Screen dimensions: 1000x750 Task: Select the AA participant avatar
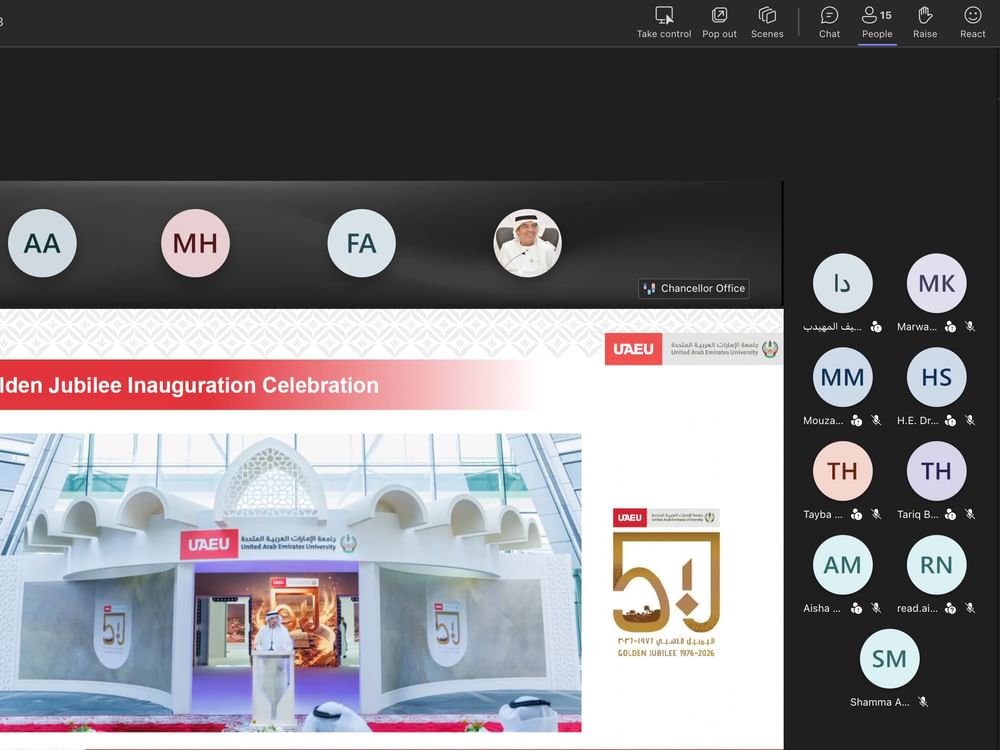42,243
